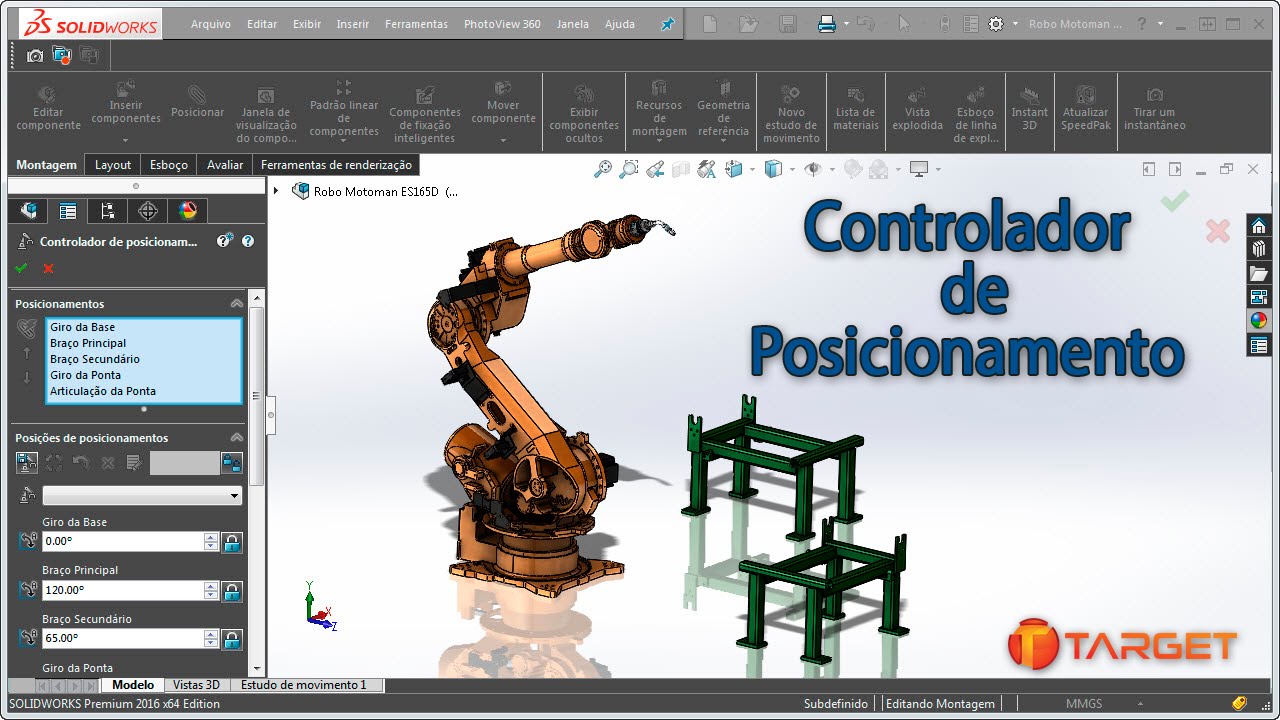
Task: Open the positioning position dropdown combo box
Action: point(142,495)
